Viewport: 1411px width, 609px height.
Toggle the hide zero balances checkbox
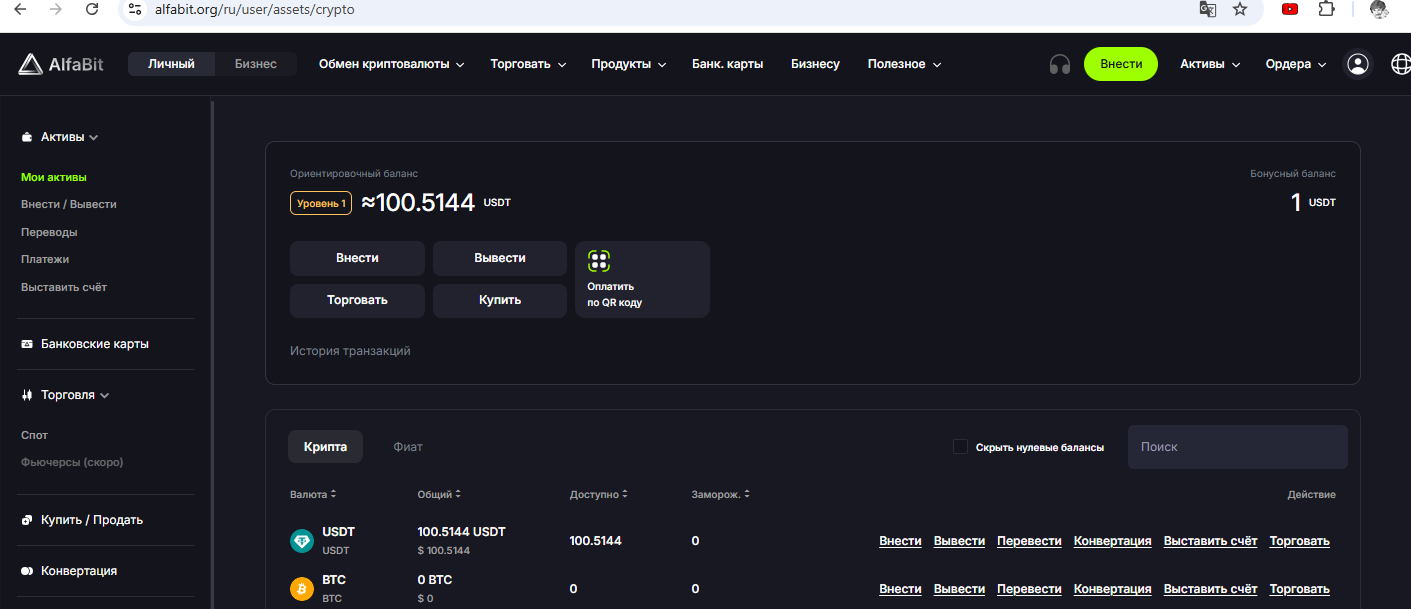(960, 447)
